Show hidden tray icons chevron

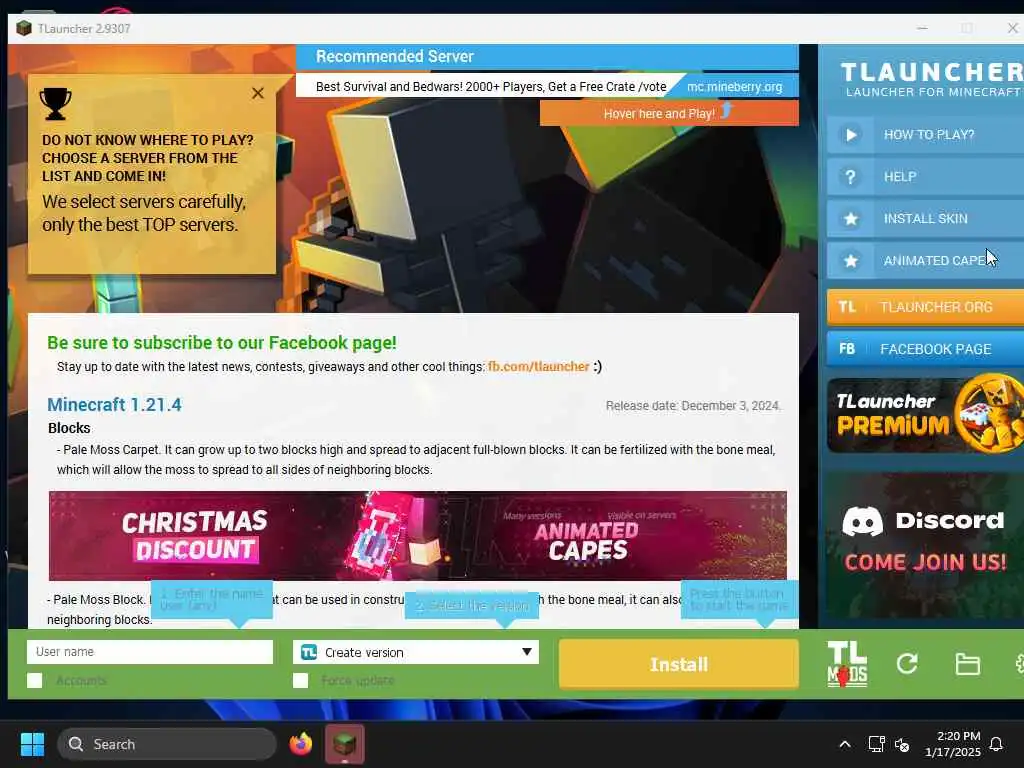(844, 744)
